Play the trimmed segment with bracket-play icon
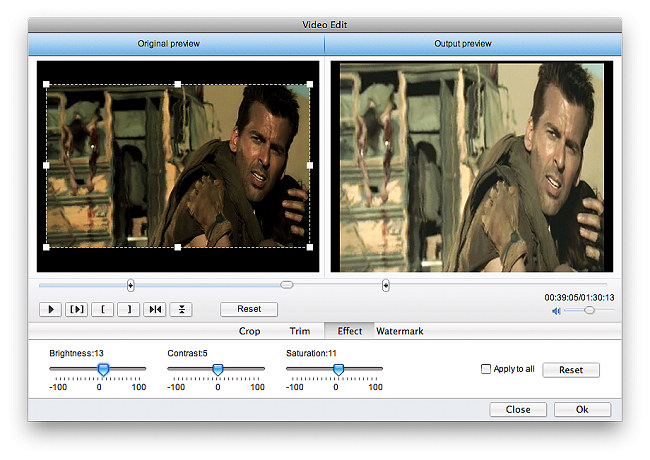650x460 pixels. [77, 310]
